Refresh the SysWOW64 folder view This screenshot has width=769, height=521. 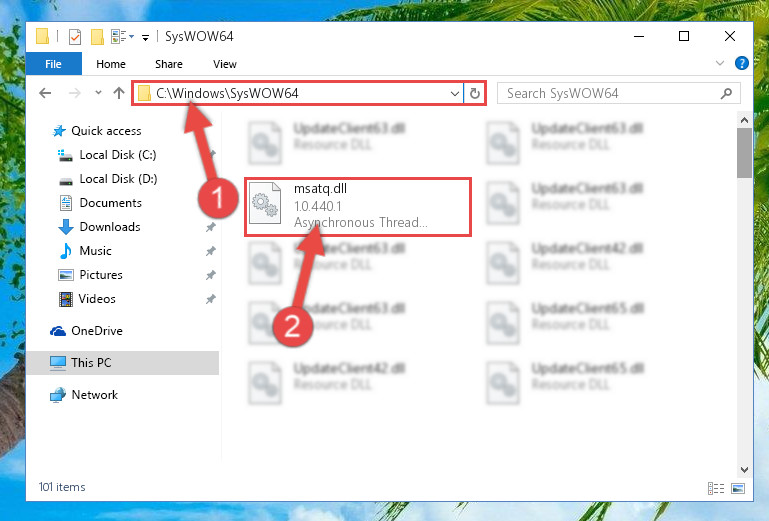click(475, 93)
